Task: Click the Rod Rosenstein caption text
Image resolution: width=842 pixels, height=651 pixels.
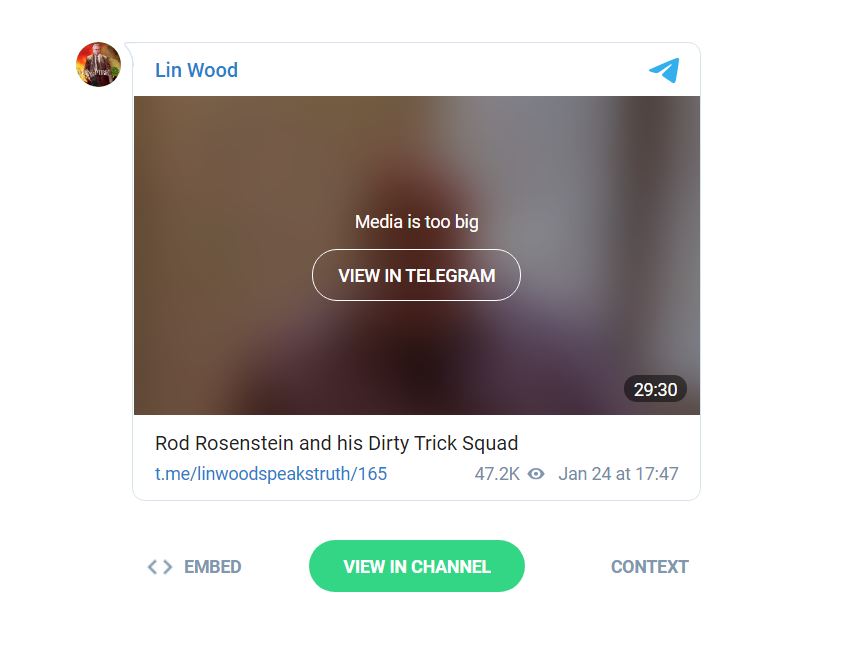Action: pos(337,443)
